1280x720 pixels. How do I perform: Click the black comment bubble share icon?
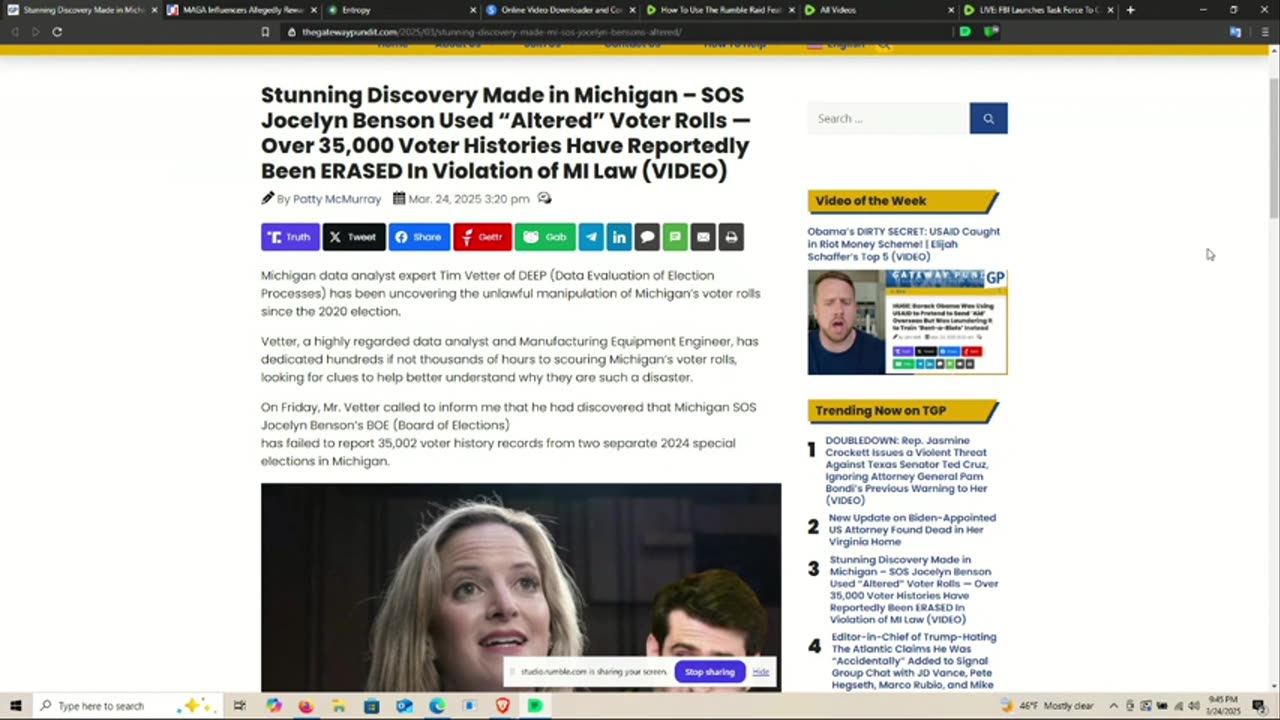click(647, 237)
